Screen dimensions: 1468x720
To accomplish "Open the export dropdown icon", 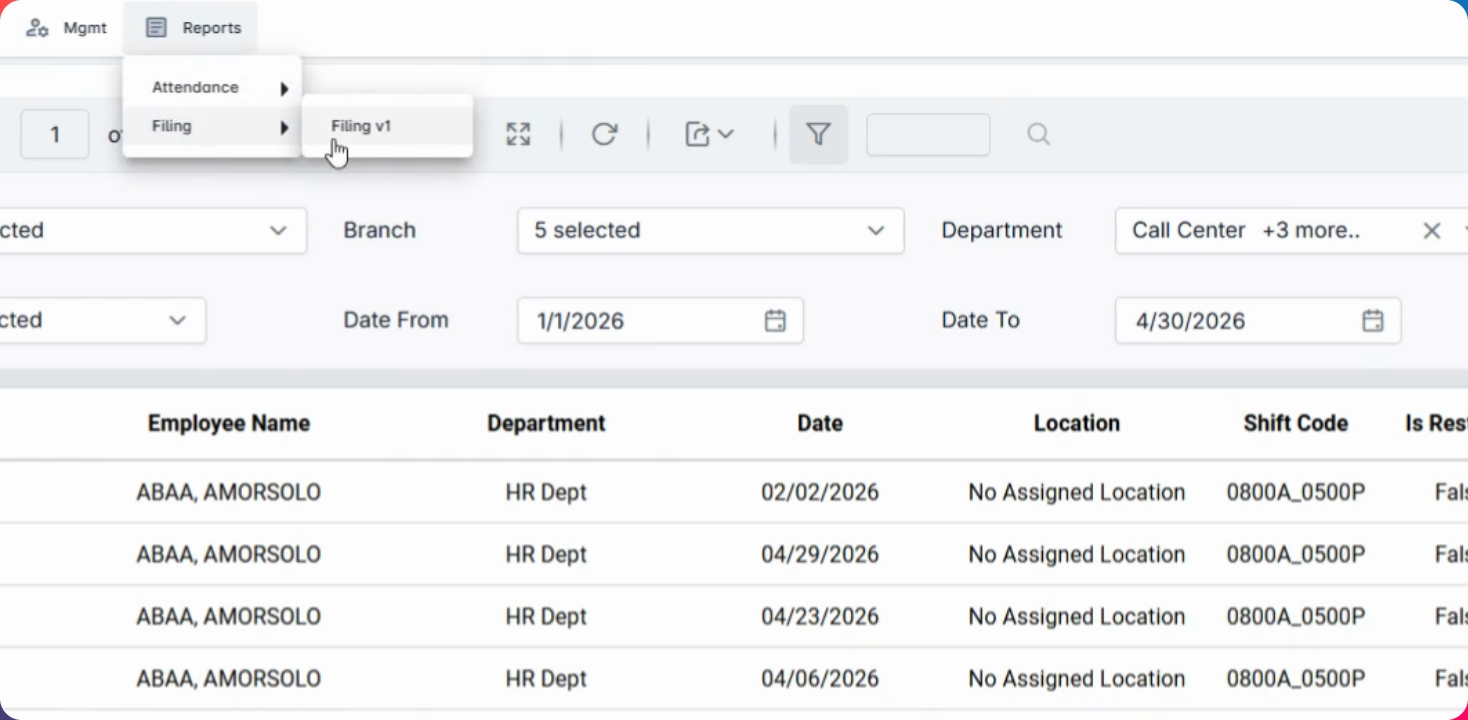I will [709, 134].
